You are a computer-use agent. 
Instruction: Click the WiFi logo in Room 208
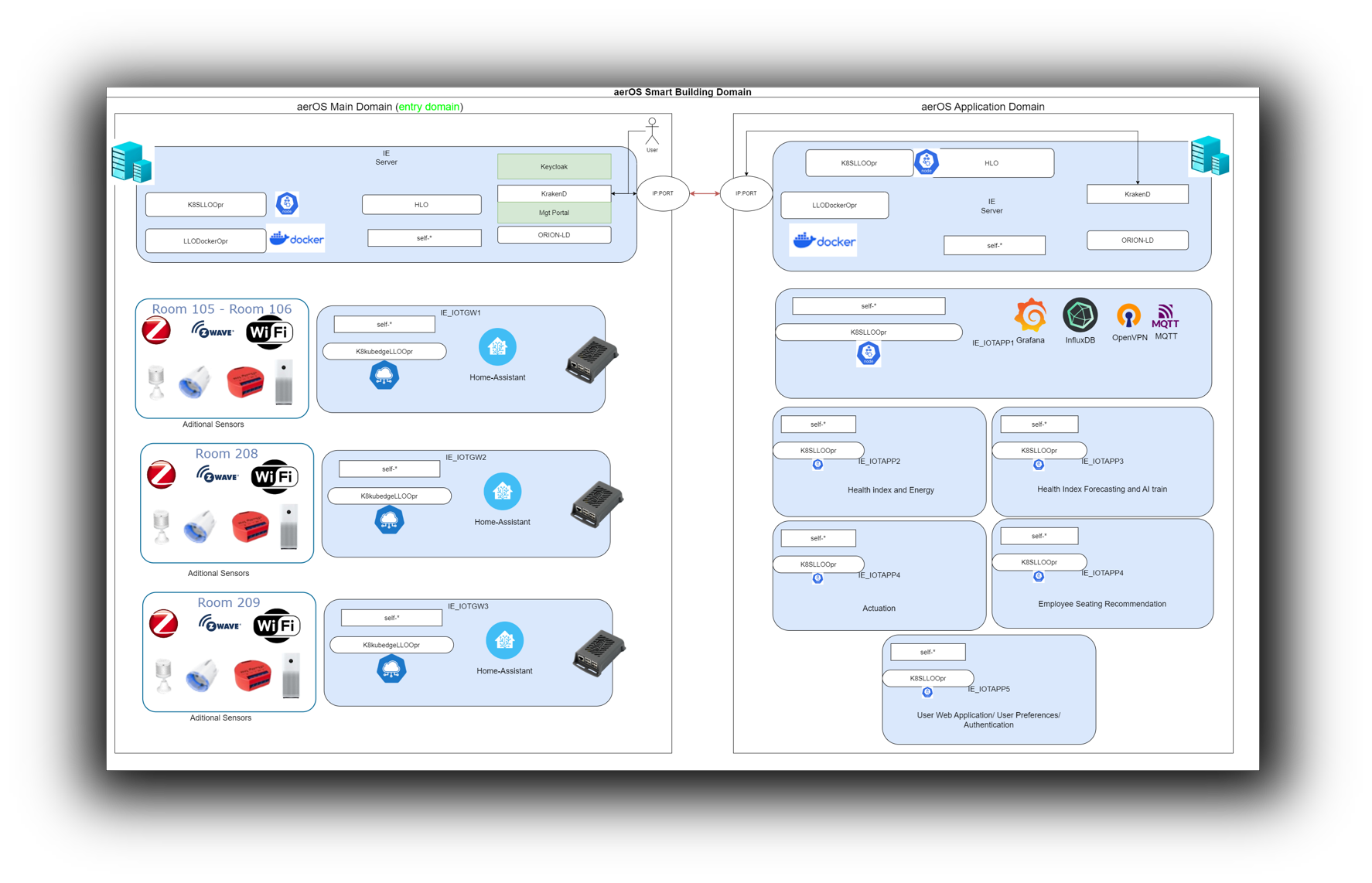pyautogui.click(x=274, y=476)
